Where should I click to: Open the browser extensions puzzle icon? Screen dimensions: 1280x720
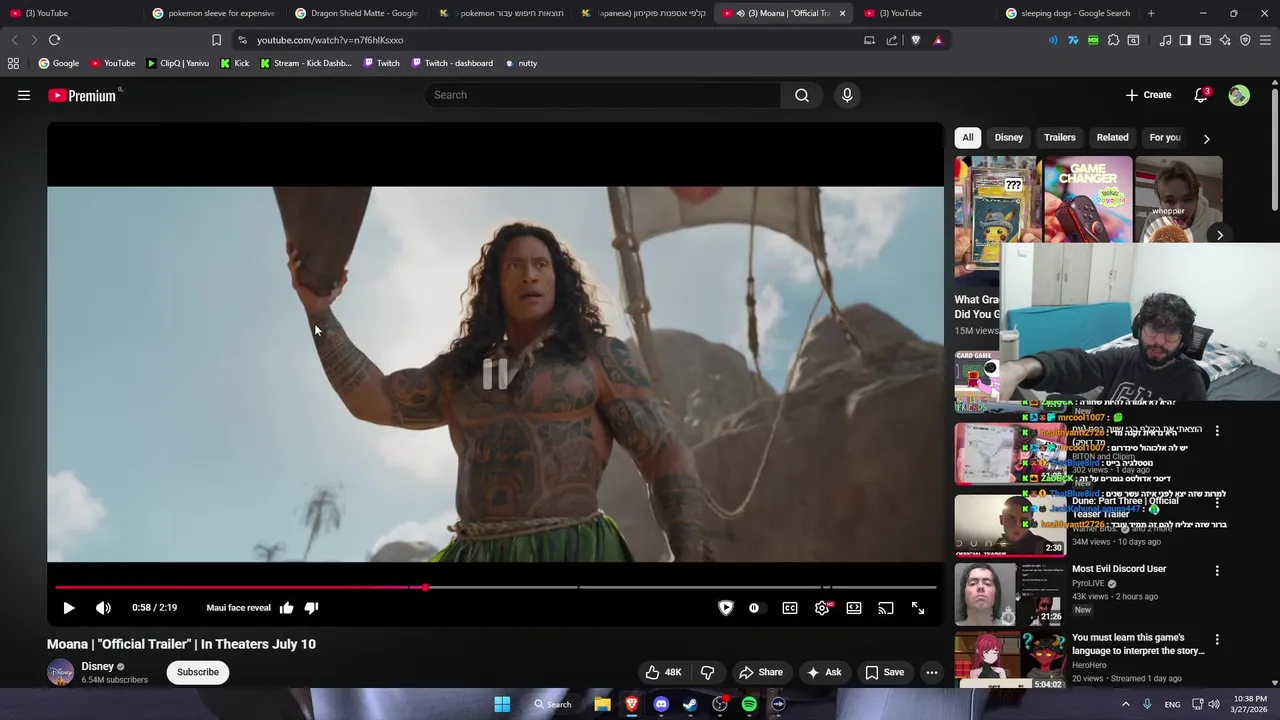1113,40
